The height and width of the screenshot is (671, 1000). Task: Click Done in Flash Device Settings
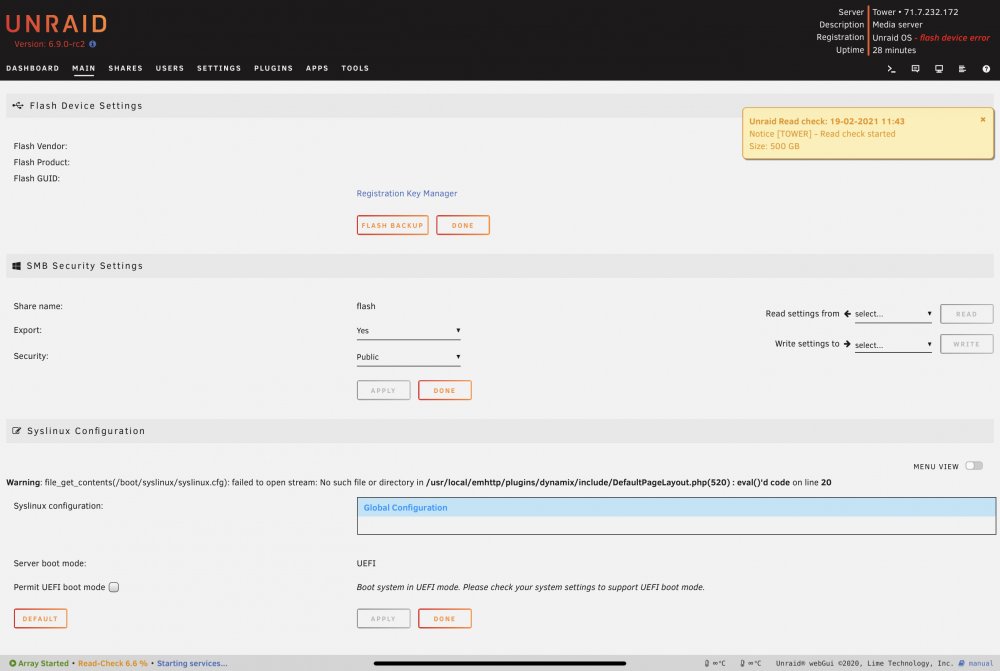pyautogui.click(x=463, y=225)
